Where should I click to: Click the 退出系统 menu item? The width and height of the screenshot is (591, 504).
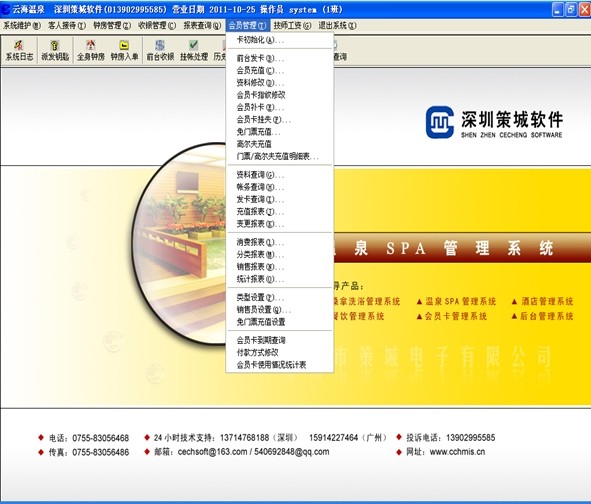337,26
